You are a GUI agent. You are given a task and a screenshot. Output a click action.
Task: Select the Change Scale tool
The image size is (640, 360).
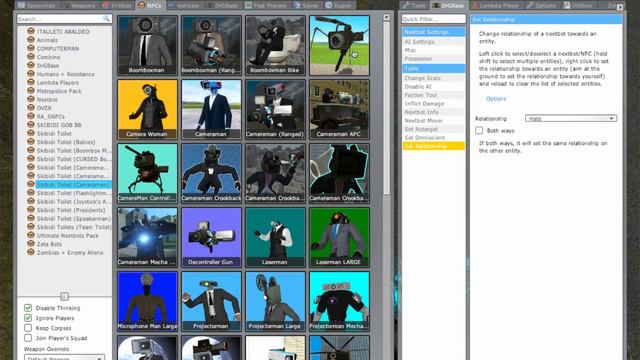click(433, 78)
